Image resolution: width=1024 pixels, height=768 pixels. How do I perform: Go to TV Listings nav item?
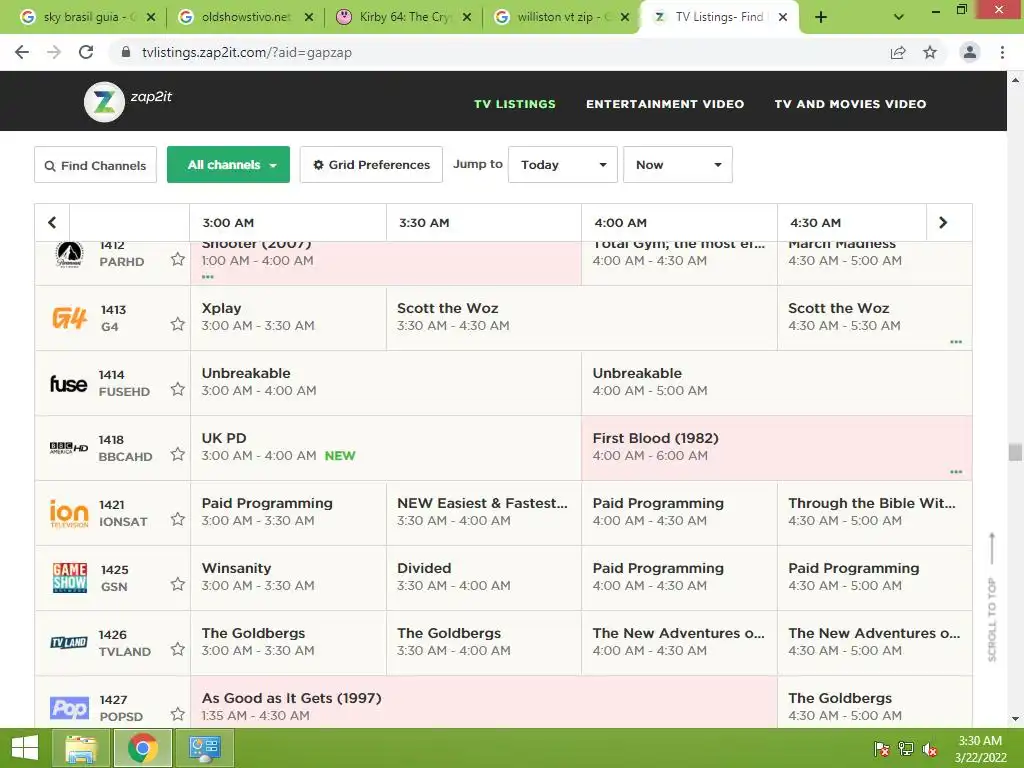point(515,104)
